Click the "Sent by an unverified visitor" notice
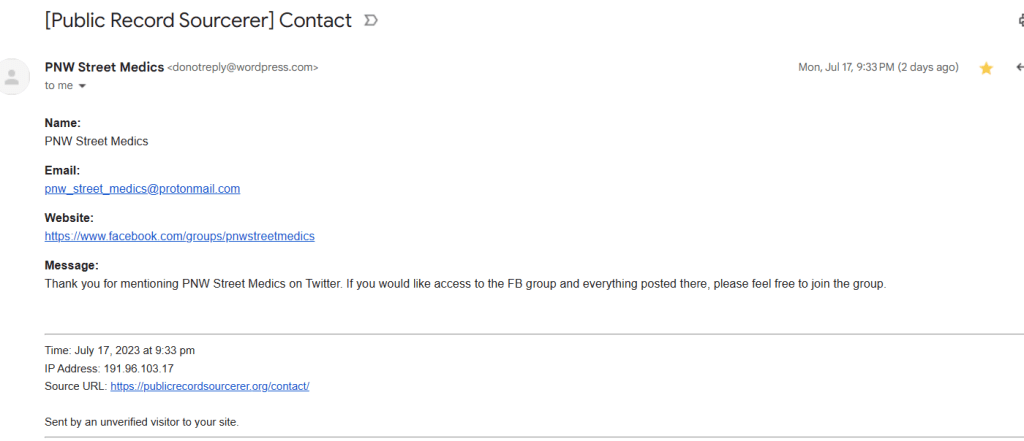The height and width of the screenshot is (441, 1024). coord(142,422)
